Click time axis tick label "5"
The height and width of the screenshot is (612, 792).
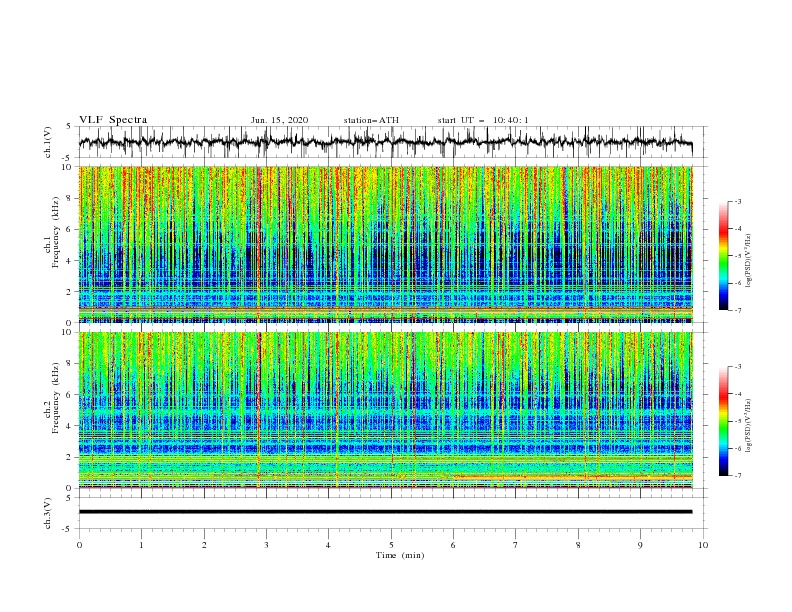tap(391, 545)
